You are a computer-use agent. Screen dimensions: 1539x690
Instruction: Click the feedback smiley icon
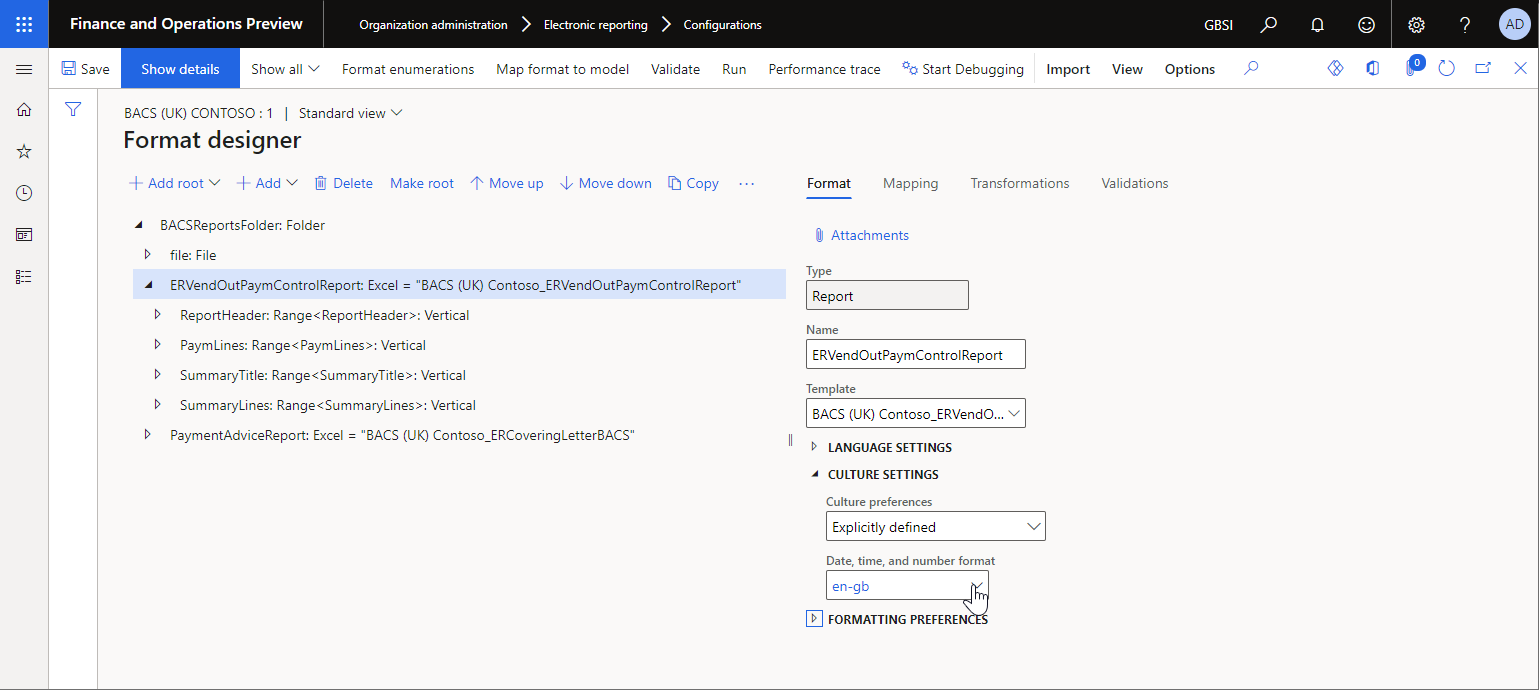(1366, 24)
